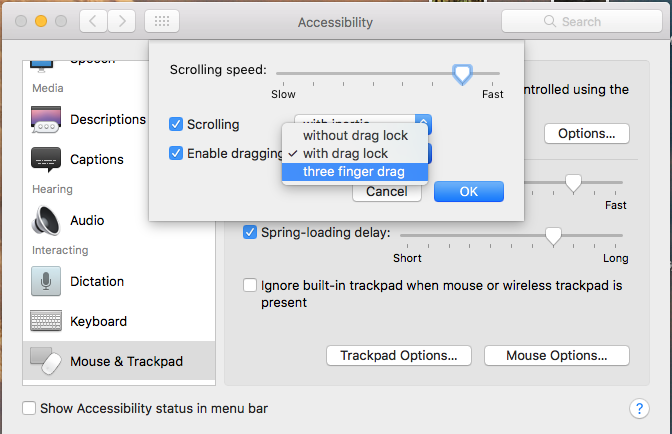
Task: Check Ignore built-in trackpad option
Action: pyautogui.click(x=250, y=285)
